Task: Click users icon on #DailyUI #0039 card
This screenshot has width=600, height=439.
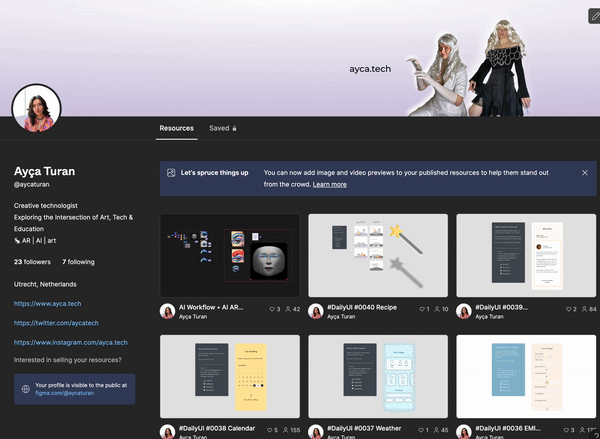Action: tap(584, 309)
